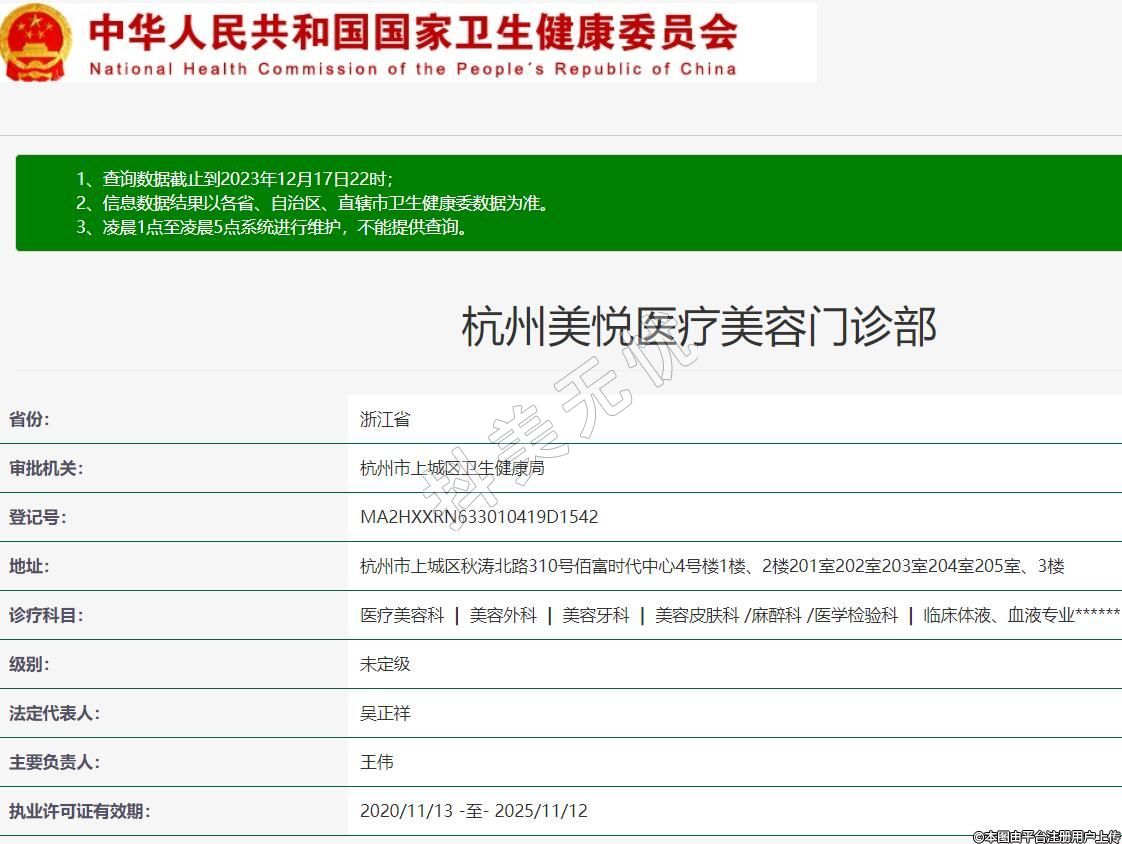Select the 省份 row label
Viewport: 1122px width, 844px height.
pos(29,419)
